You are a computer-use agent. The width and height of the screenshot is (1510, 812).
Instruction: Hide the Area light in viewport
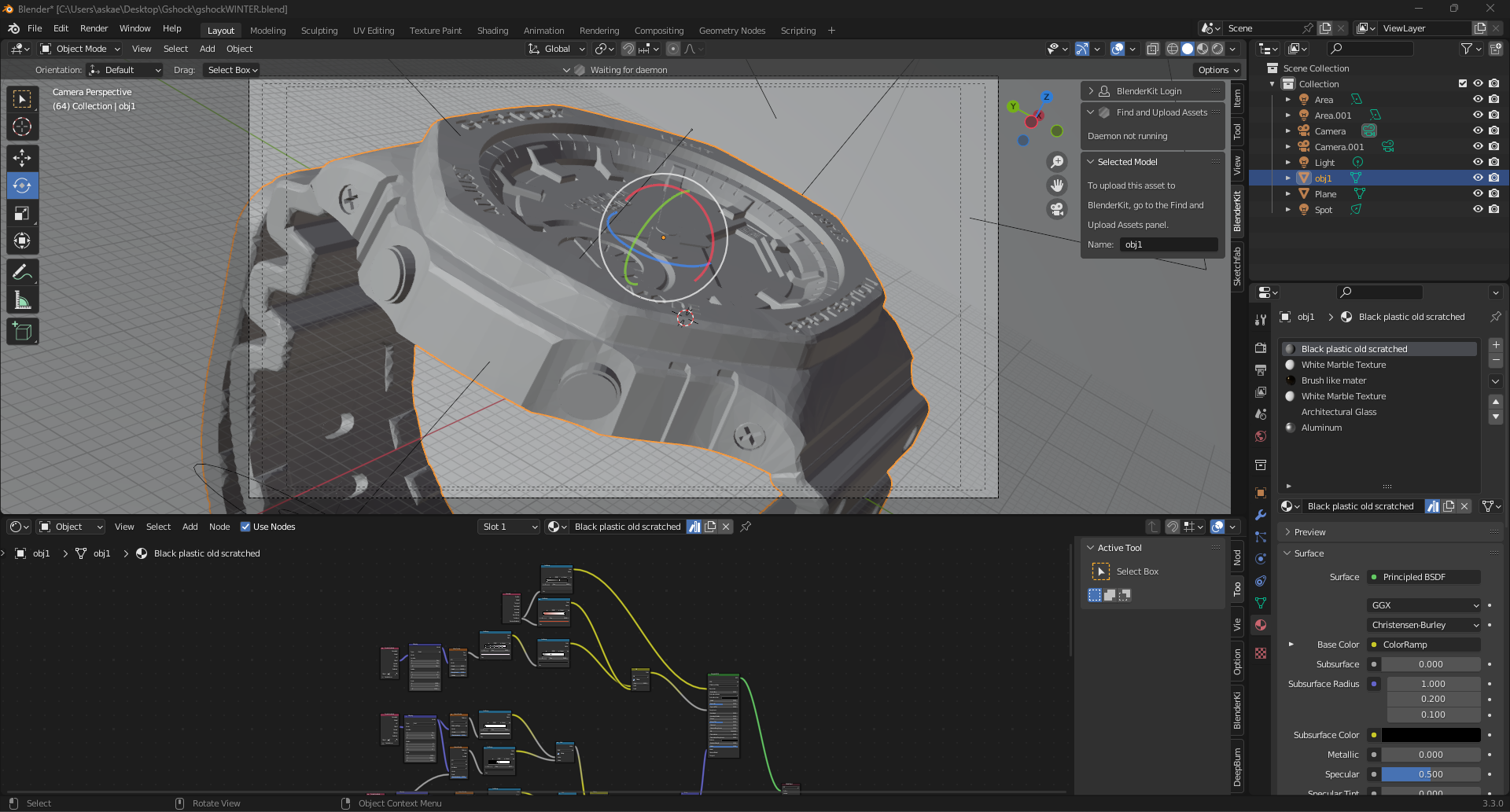(1478, 99)
